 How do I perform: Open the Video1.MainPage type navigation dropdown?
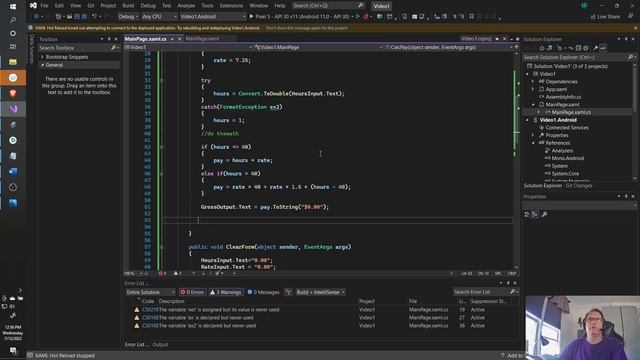pyautogui.click(x=318, y=47)
